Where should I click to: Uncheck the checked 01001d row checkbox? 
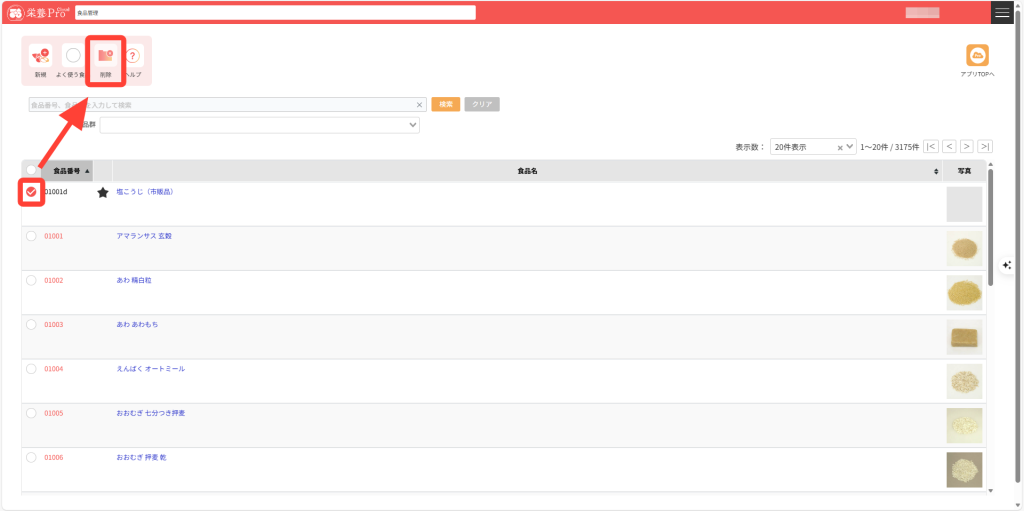(31, 192)
